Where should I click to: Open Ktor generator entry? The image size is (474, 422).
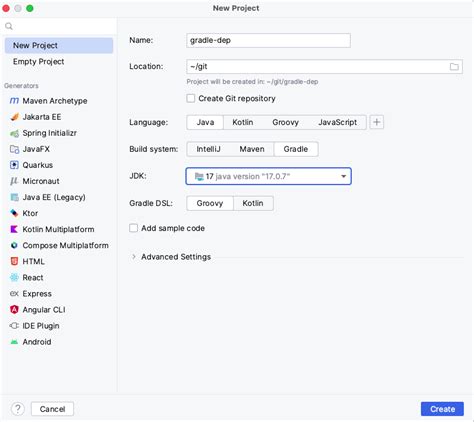point(59,213)
